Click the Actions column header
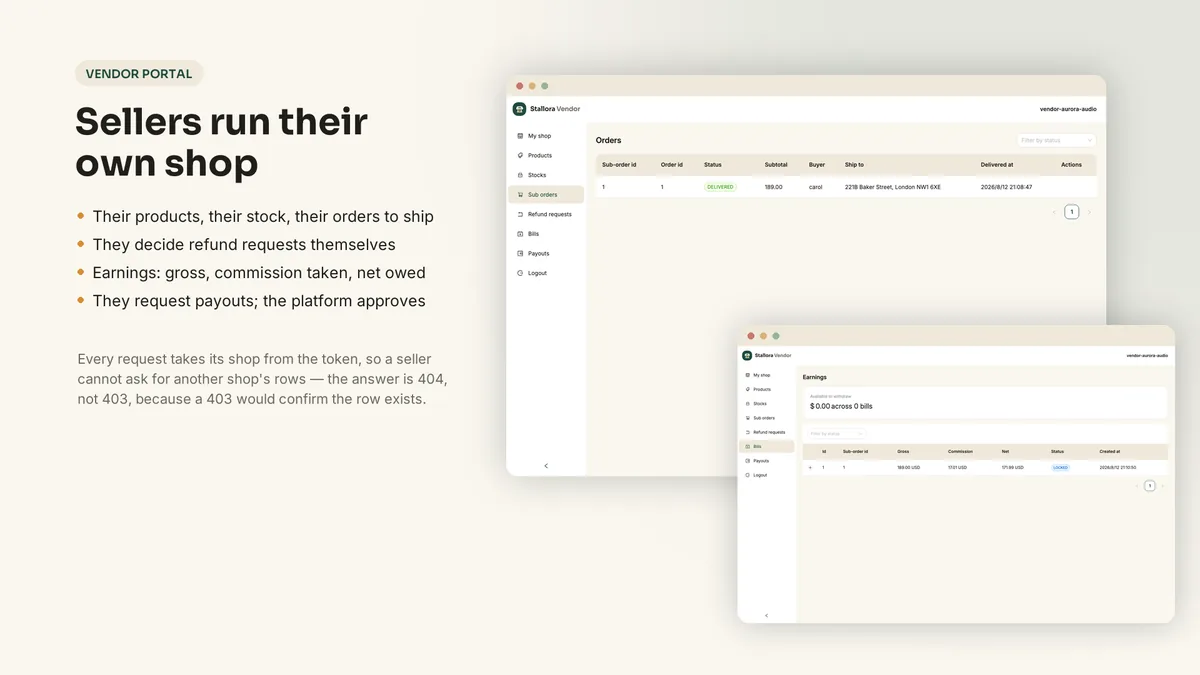The image size is (1200, 675). click(x=1071, y=165)
